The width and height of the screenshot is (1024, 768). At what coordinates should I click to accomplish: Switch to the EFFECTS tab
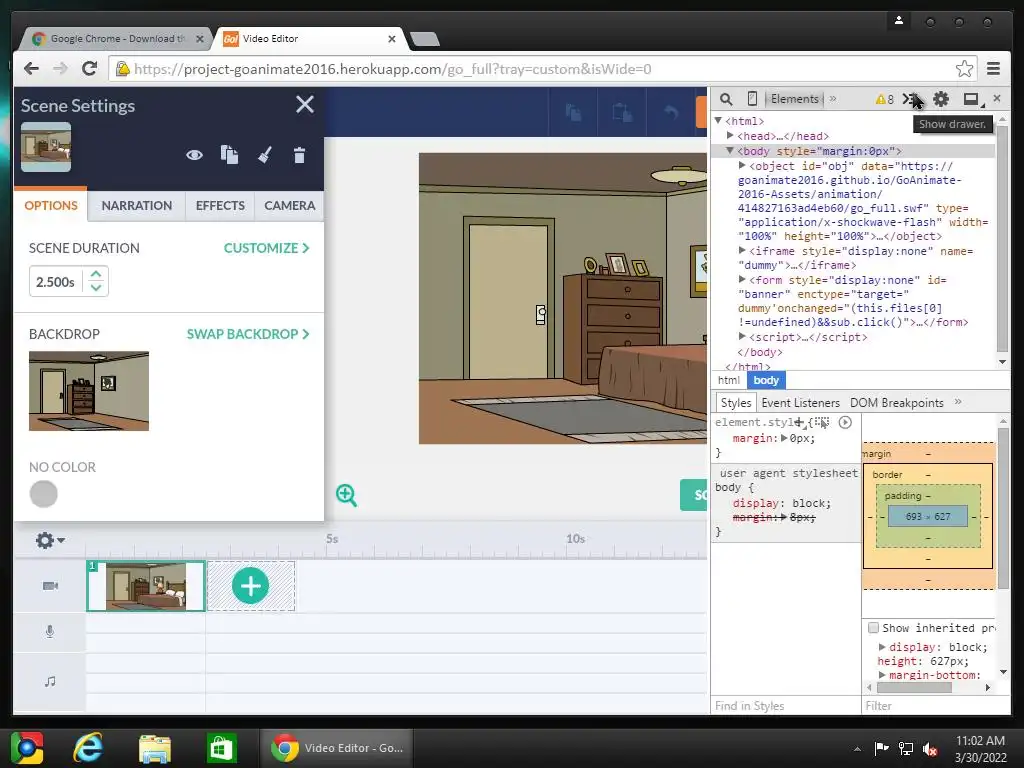220,206
